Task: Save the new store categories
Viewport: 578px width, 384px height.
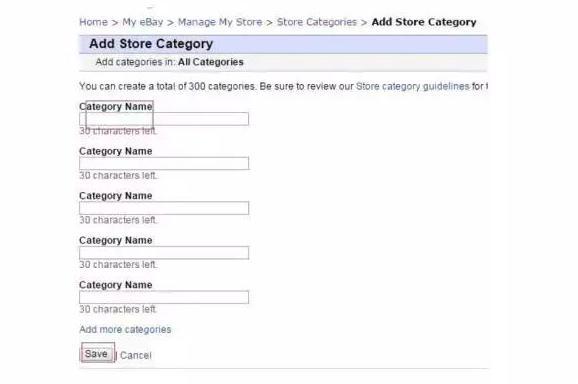Action: click(x=97, y=354)
